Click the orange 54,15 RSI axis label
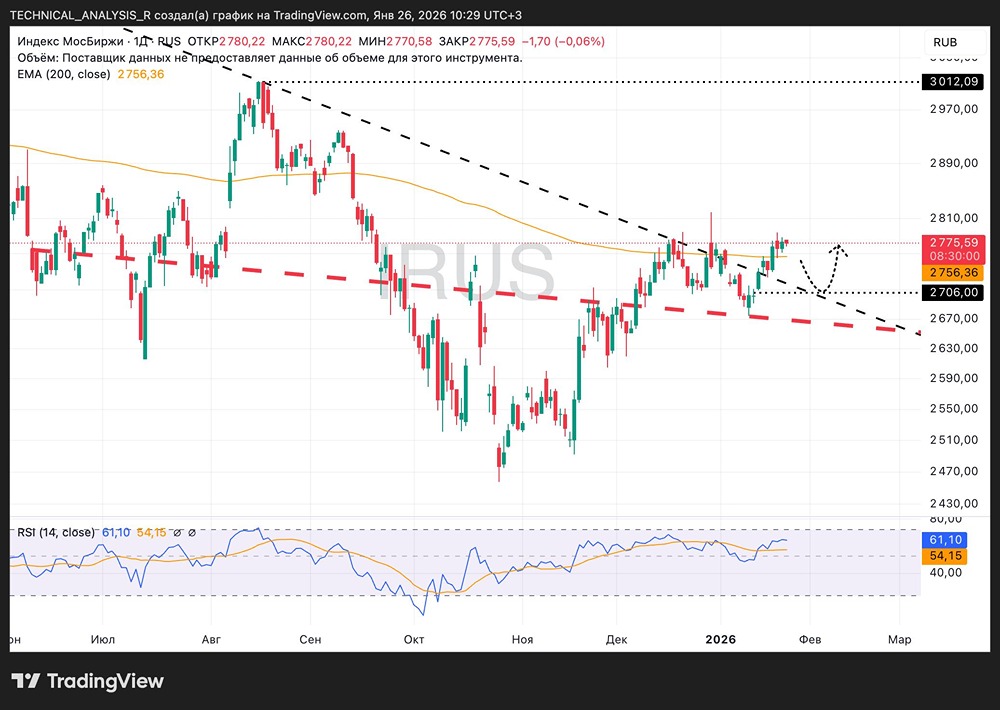This screenshot has width=1000, height=710. pos(945,556)
